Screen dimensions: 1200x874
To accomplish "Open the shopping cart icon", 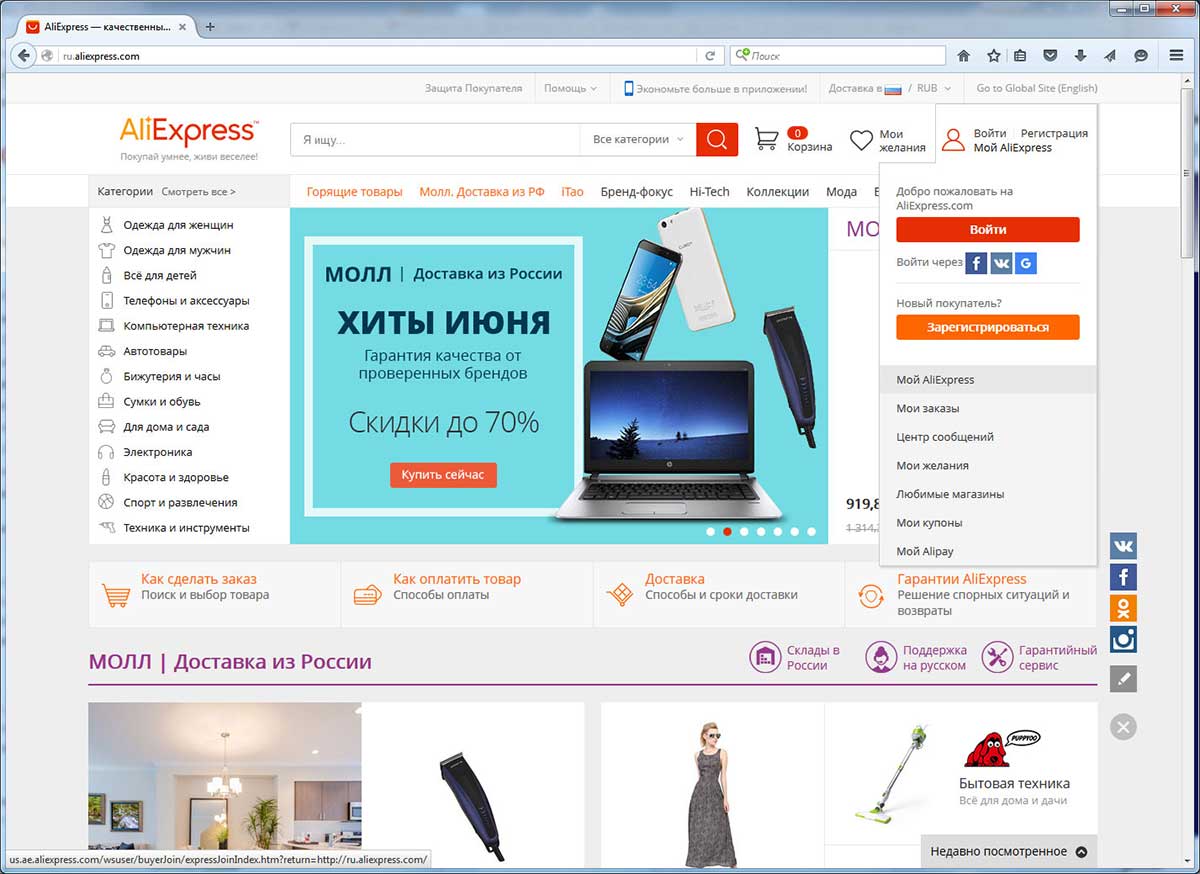I will click(767, 139).
